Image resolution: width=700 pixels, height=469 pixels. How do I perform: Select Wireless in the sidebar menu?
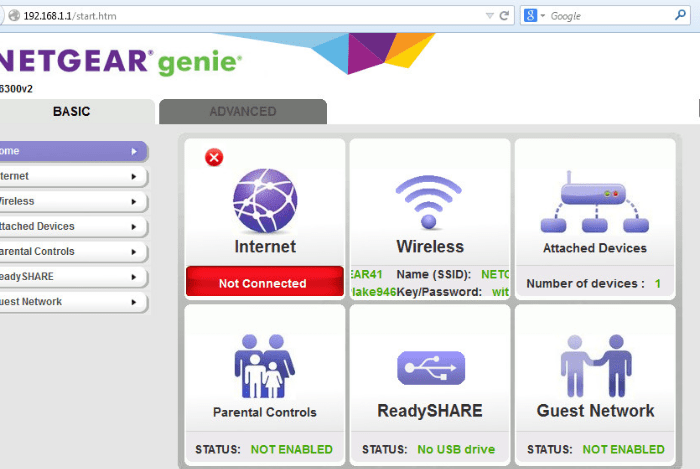coord(73,201)
